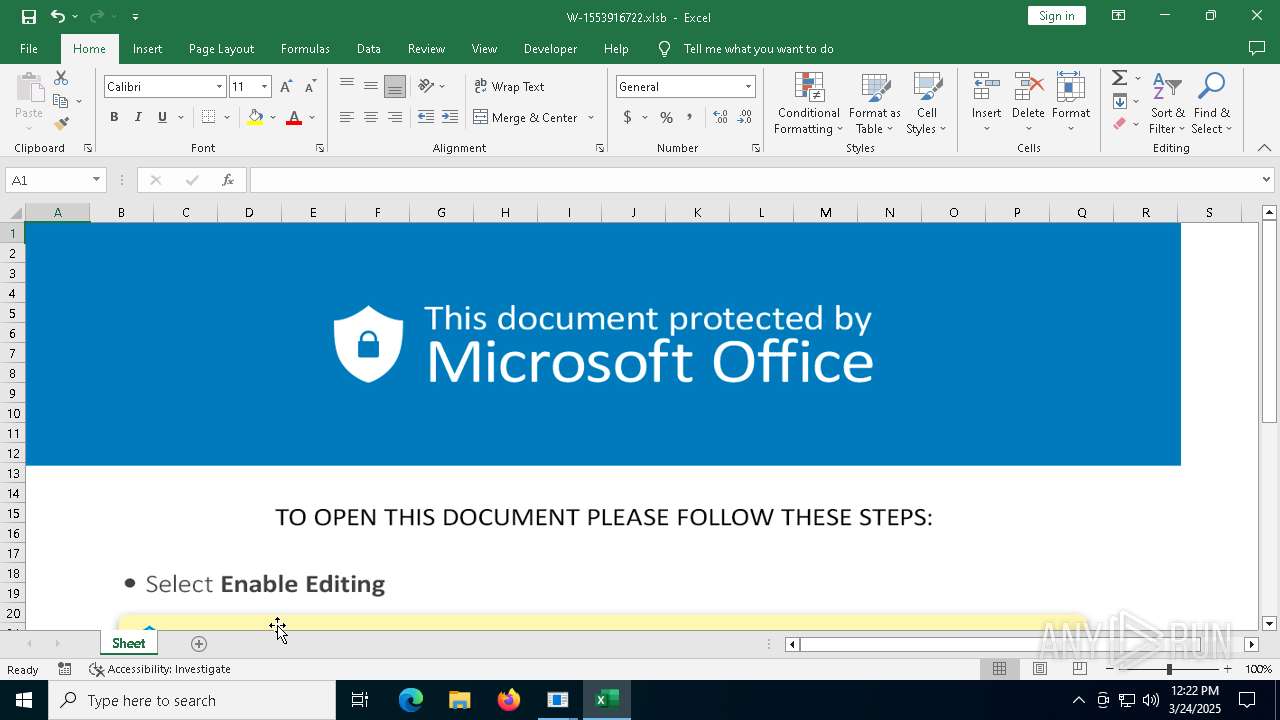Select the Sheet tab

pos(128,644)
